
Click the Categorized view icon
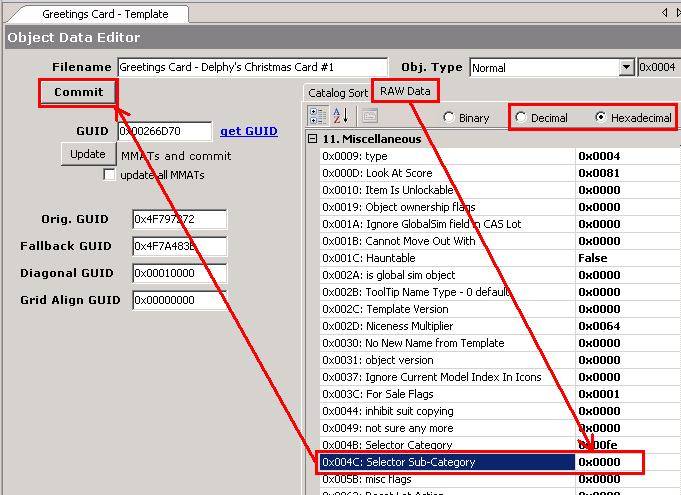tap(317, 116)
